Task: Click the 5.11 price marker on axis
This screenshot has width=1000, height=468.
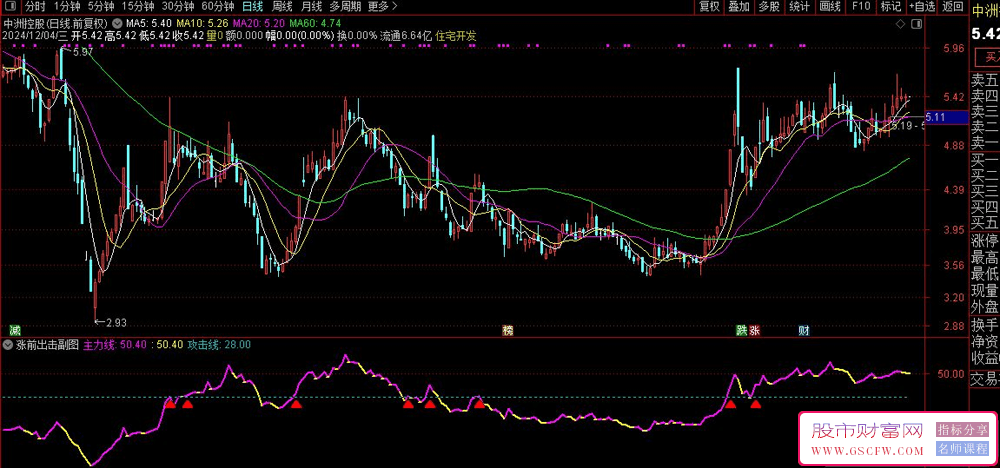Action: click(x=936, y=118)
